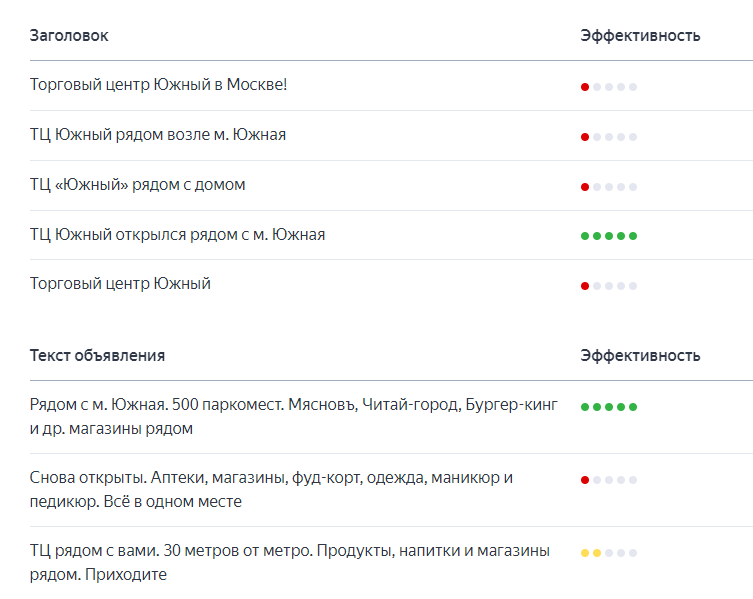The height and width of the screenshot is (599, 753).
Task: Click green five-dot rating for "ТЦ Южный открылся" headline
Action: click(608, 236)
